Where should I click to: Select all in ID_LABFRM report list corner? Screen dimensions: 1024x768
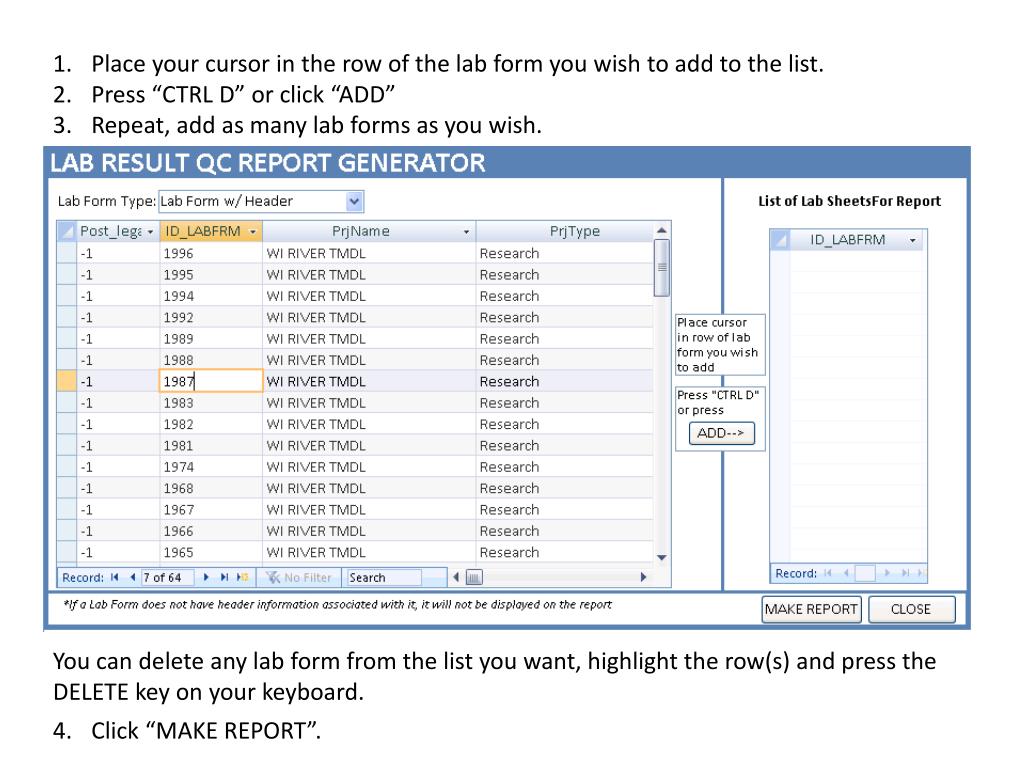point(780,240)
